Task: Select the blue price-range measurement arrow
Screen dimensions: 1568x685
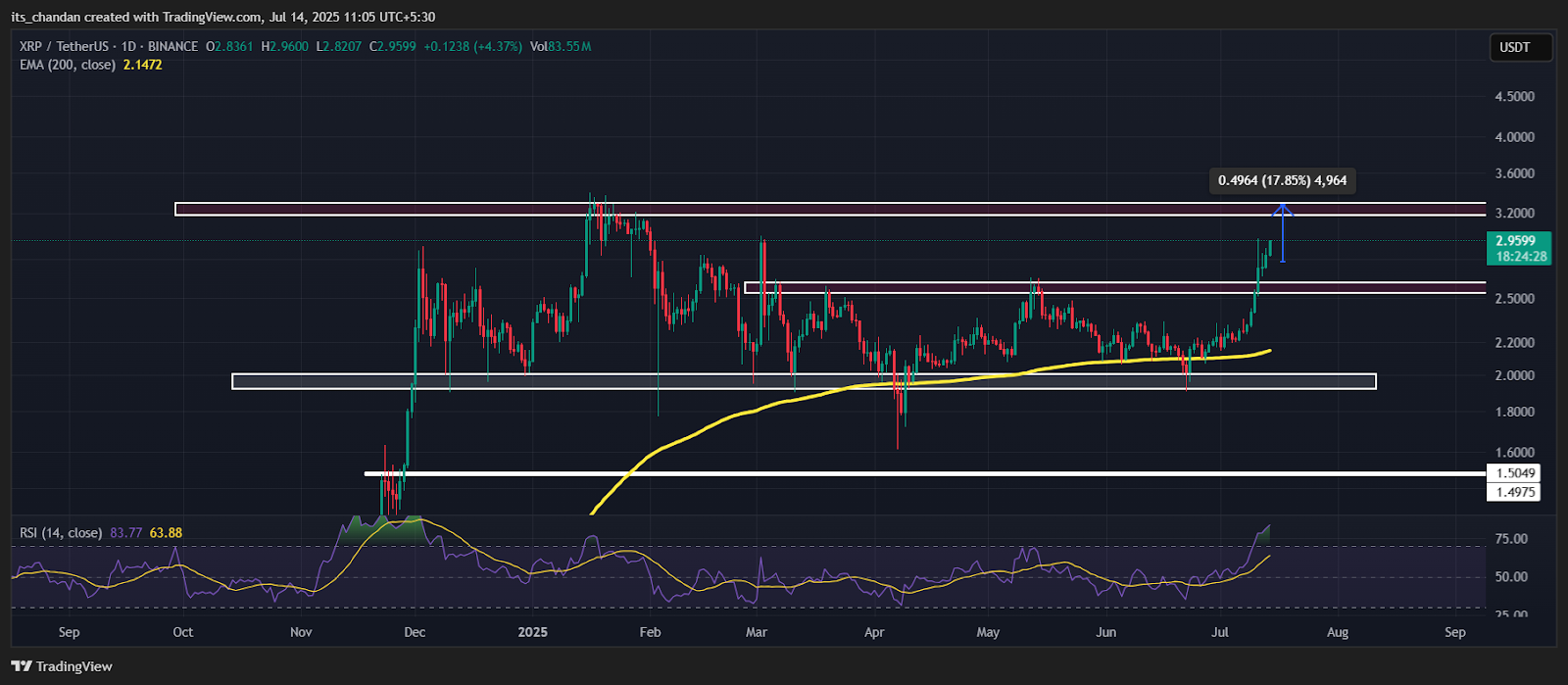Action: pos(1283,232)
